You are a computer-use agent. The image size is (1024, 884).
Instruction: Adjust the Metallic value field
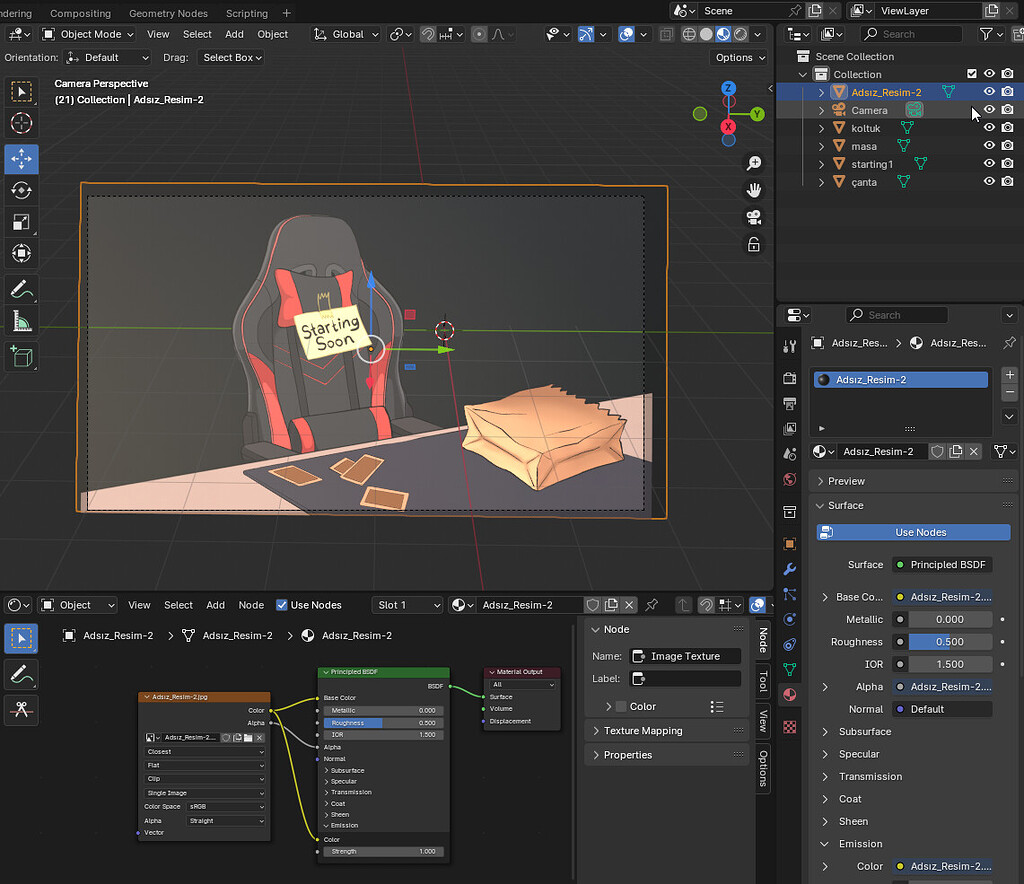pos(950,620)
